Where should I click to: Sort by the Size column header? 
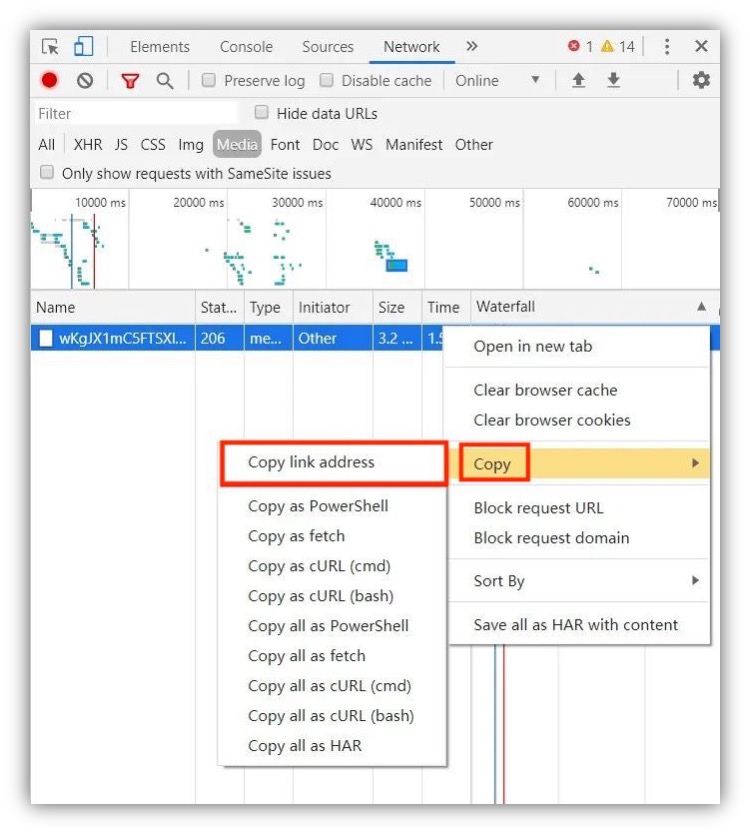pyautogui.click(x=397, y=307)
